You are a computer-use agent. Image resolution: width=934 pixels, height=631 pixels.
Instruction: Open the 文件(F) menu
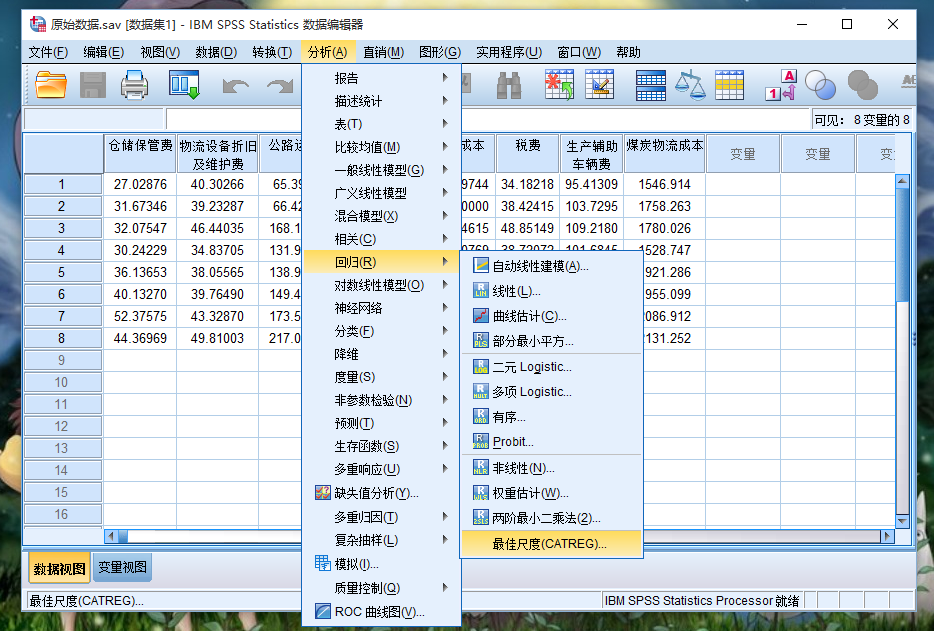pyautogui.click(x=48, y=52)
